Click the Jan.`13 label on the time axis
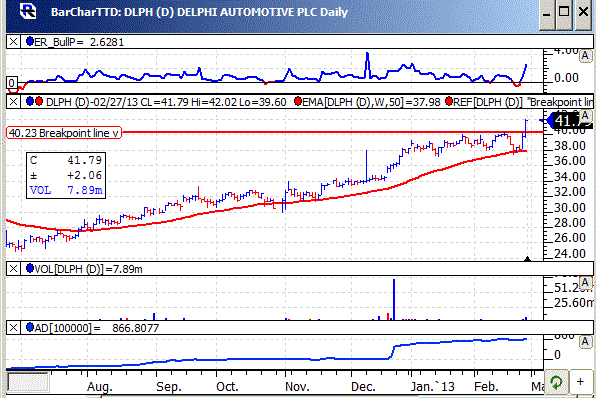The width and height of the screenshot is (596, 398). coord(433,387)
